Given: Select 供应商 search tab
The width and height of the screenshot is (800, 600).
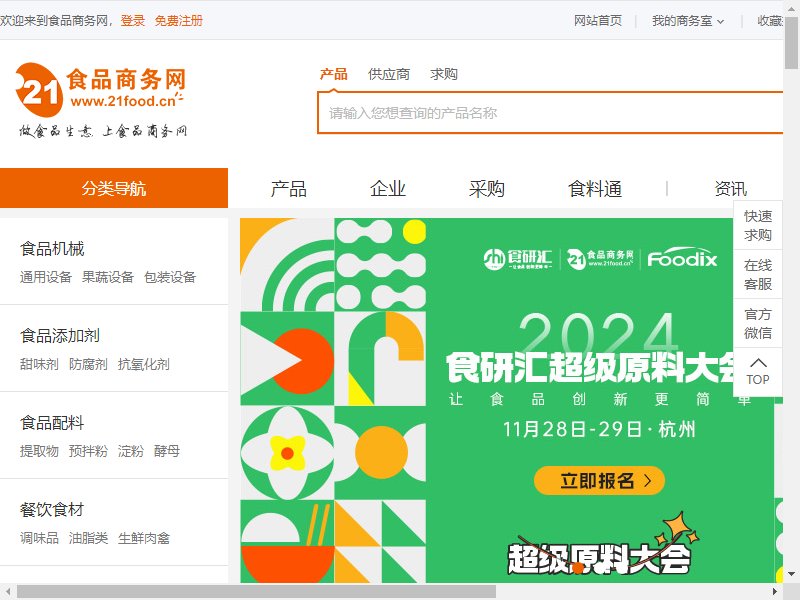Looking at the screenshot, I should (x=389, y=74).
